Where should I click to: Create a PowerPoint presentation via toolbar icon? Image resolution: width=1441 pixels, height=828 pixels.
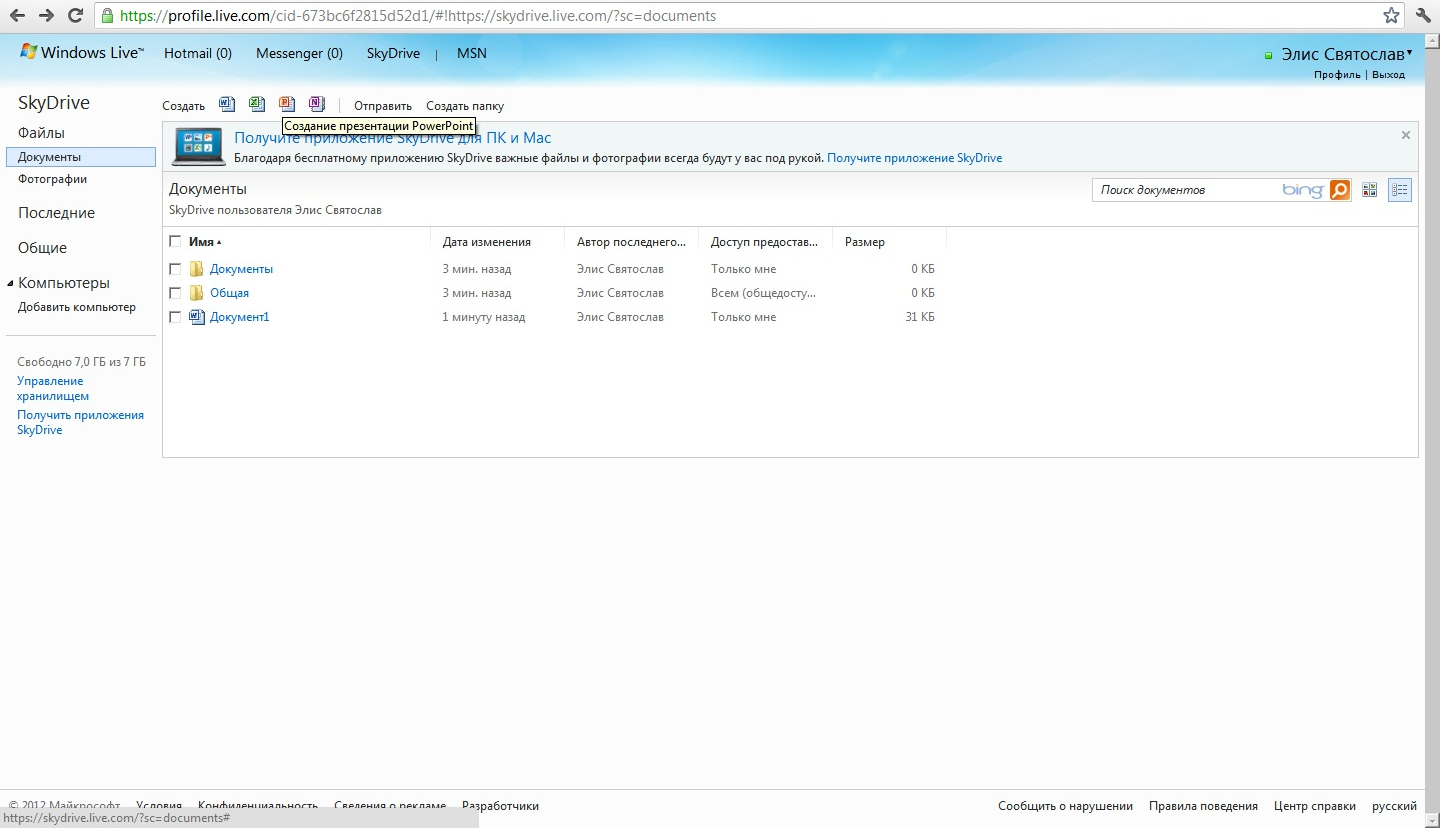(287, 104)
